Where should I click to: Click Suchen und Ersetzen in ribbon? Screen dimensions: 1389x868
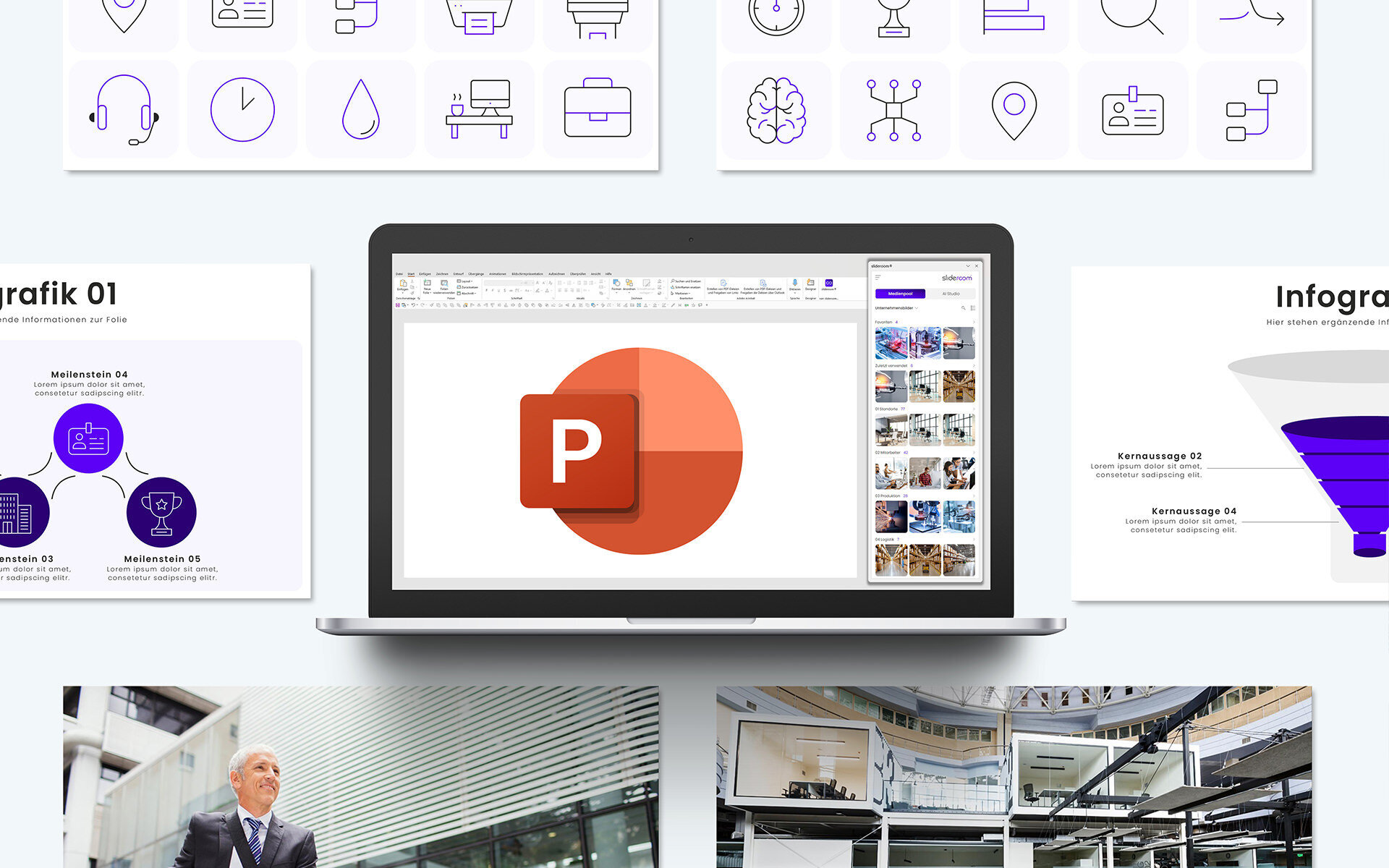686,281
